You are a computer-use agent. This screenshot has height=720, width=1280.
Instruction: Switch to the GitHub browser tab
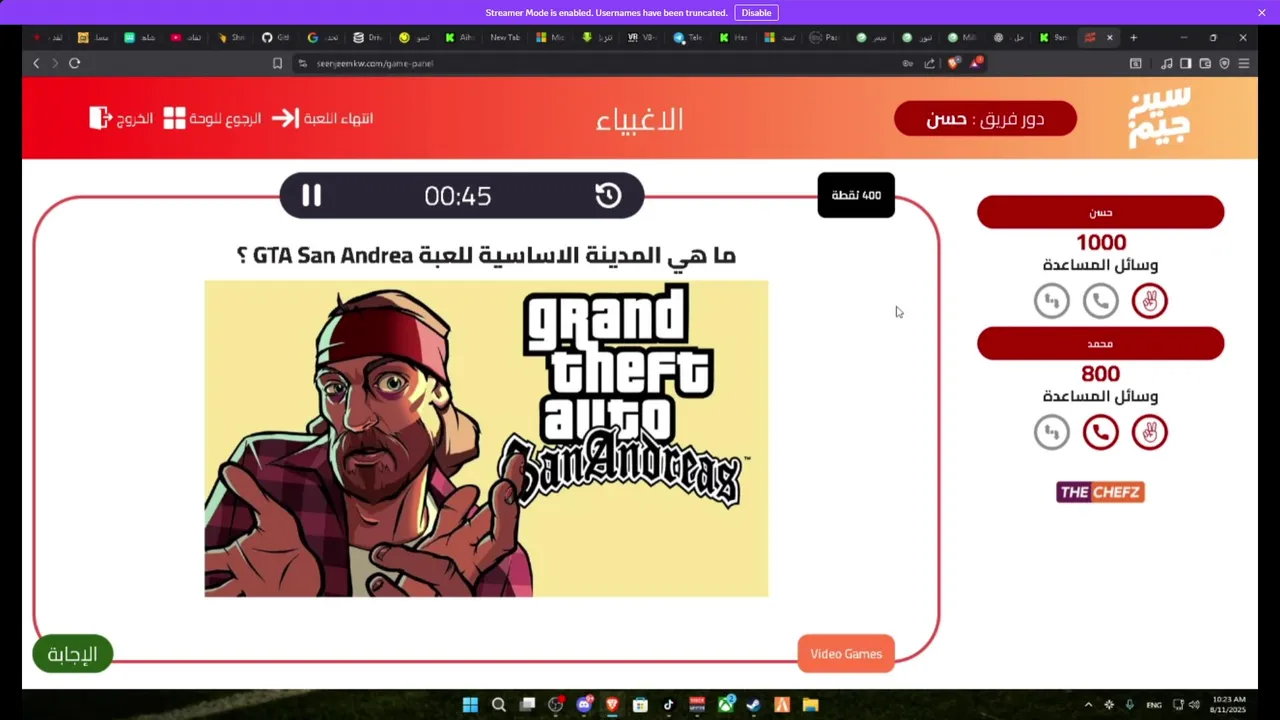[x=275, y=37]
